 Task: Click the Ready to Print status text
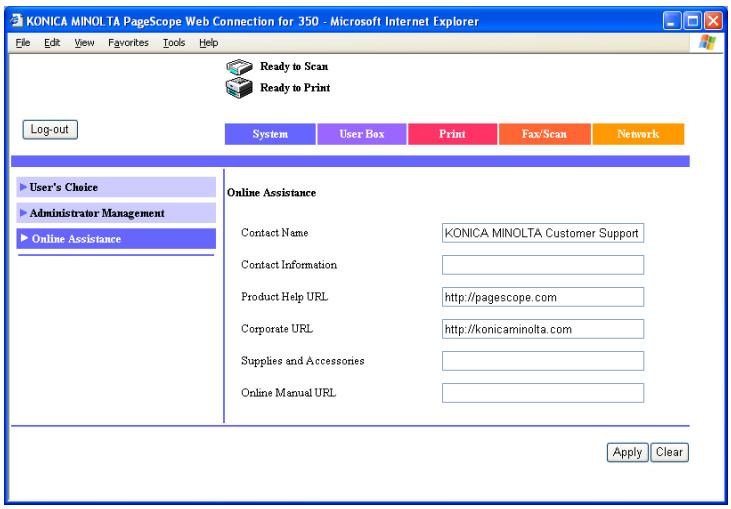(x=295, y=88)
